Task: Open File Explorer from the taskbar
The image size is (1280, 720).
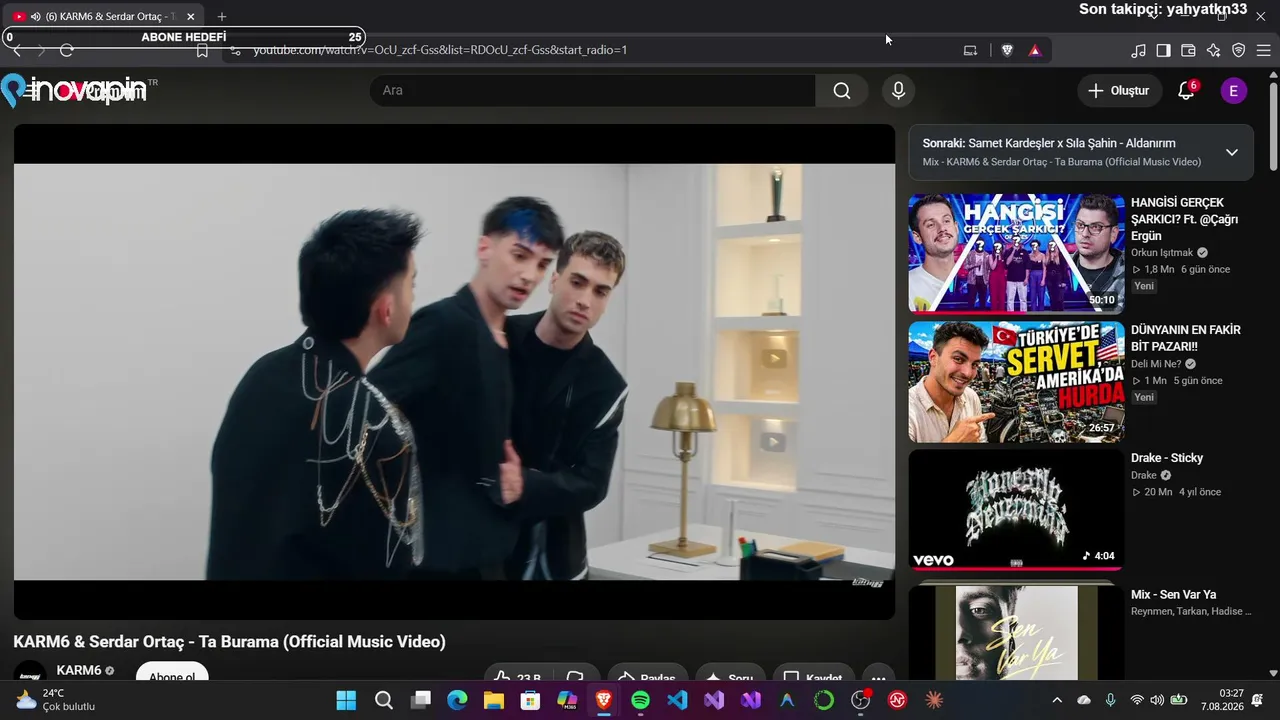Action: (494, 700)
